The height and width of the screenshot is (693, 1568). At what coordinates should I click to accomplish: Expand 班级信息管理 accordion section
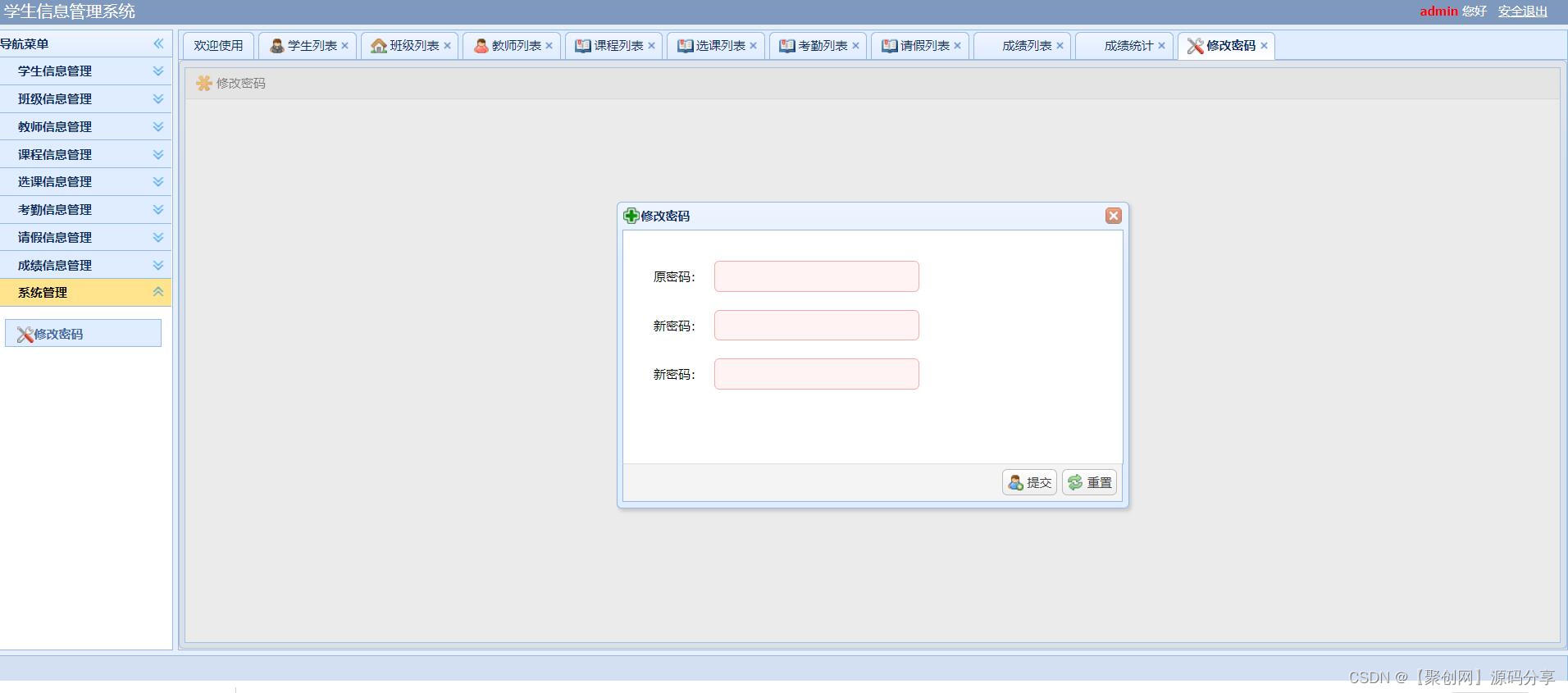click(x=85, y=99)
